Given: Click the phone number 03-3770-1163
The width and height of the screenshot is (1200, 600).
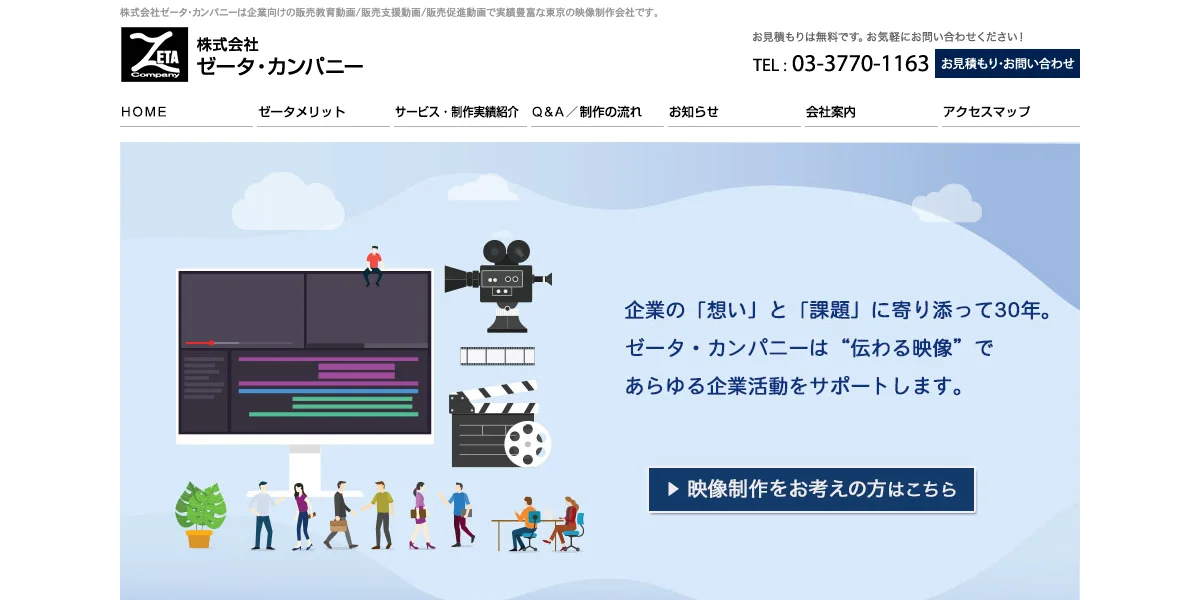Looking at the screenshot, I should 860,64.
